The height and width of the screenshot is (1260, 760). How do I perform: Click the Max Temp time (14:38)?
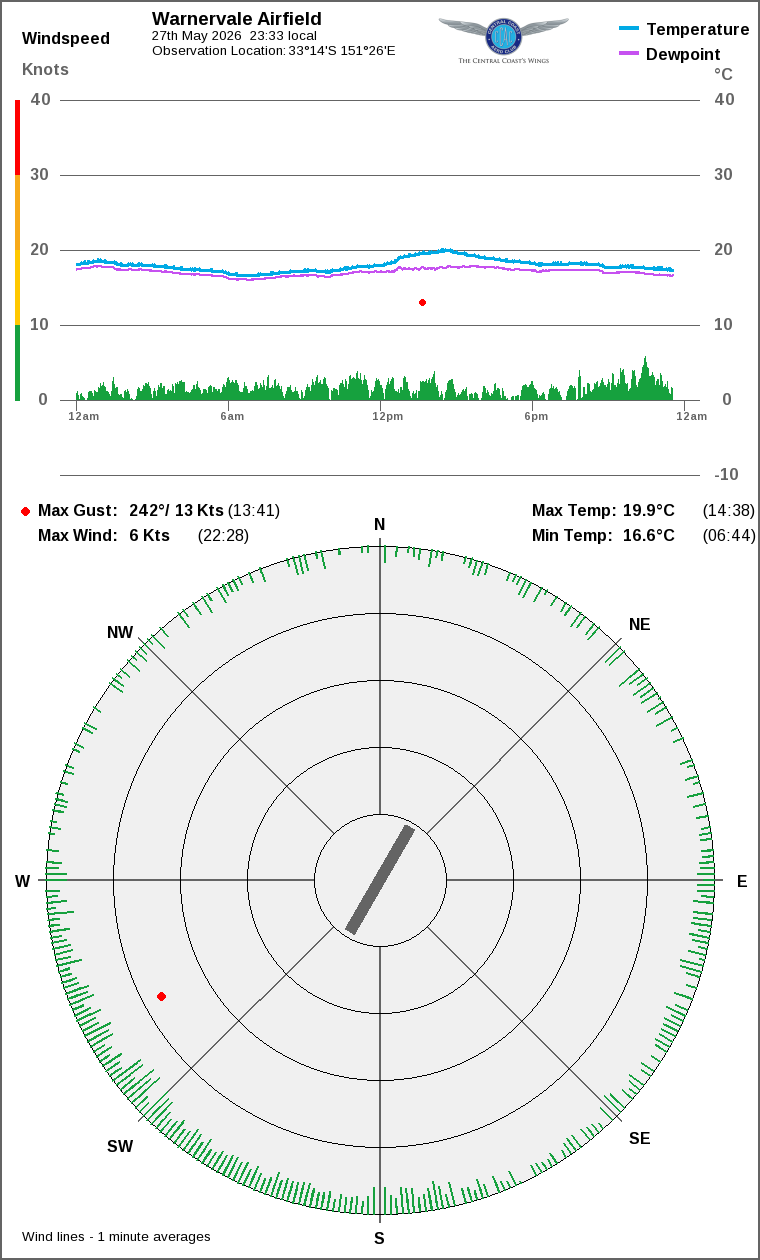click(729, 511)
